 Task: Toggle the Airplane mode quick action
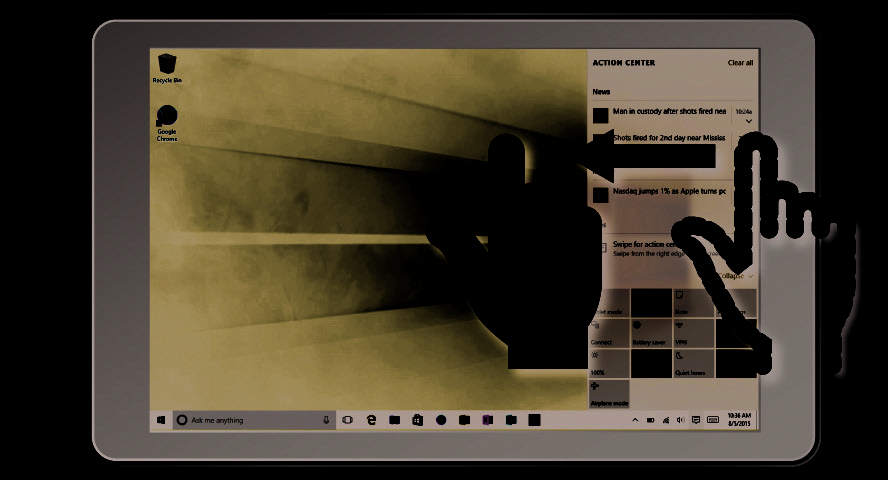[609, 394]
